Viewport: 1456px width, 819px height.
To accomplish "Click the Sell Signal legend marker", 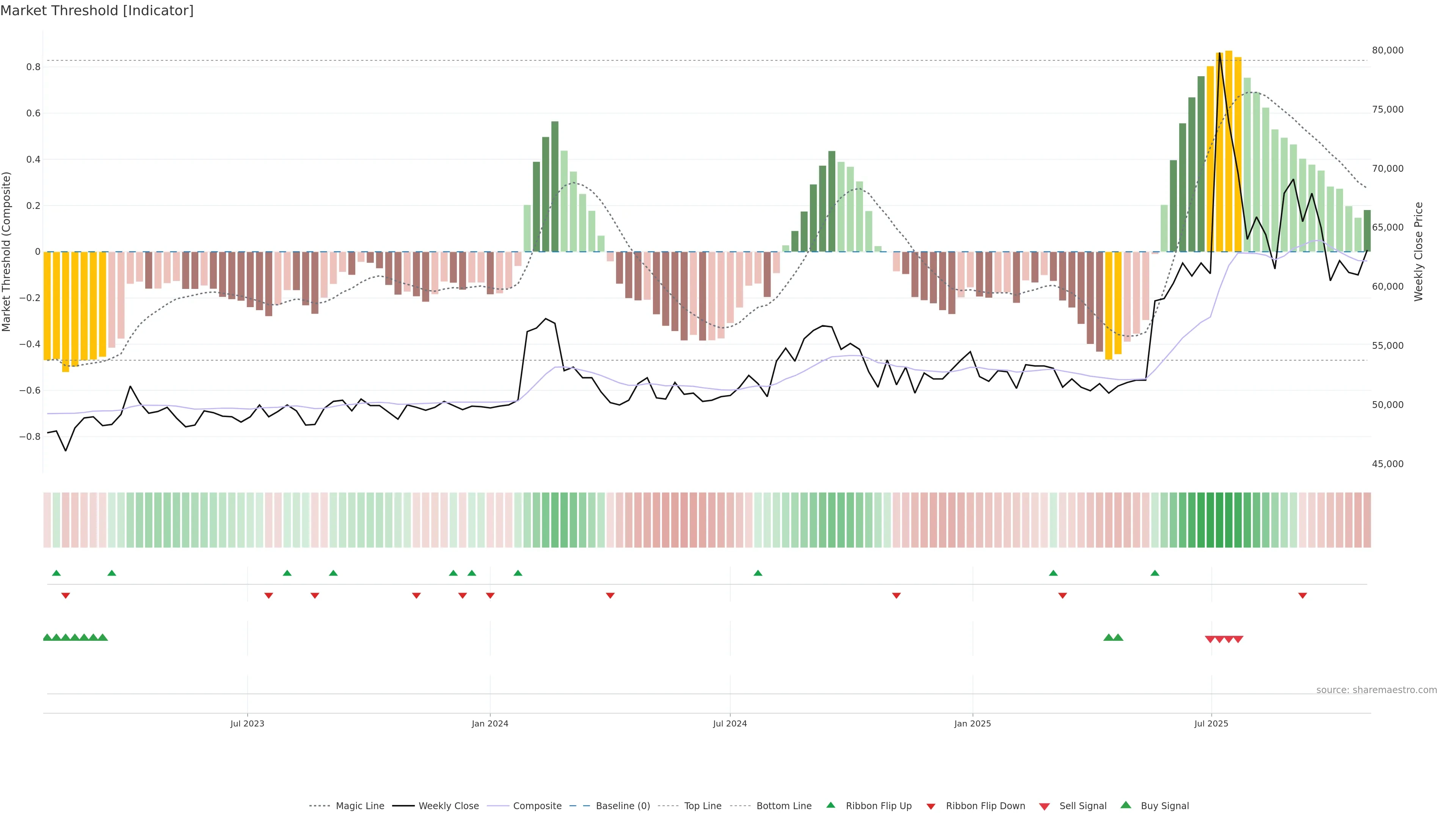I will [x=1045, y=806].
